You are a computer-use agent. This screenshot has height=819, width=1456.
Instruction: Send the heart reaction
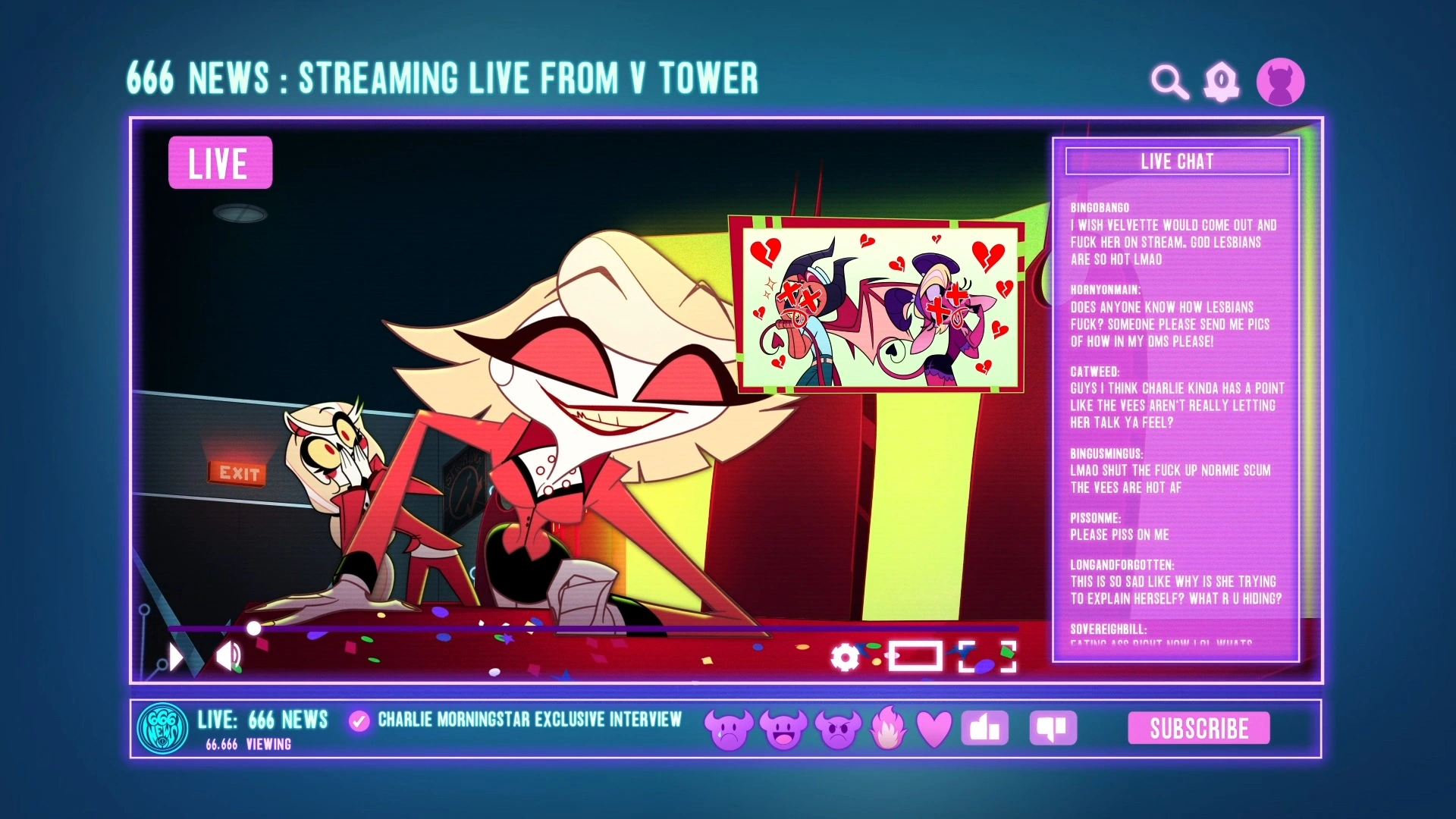(934, 729)
